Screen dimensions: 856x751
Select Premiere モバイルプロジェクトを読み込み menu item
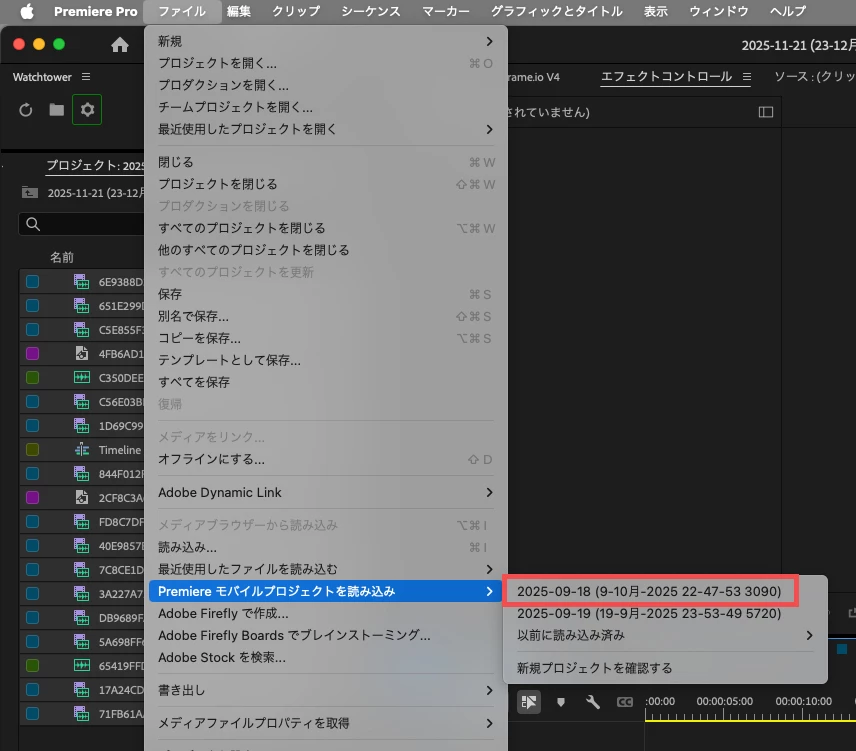325,591
